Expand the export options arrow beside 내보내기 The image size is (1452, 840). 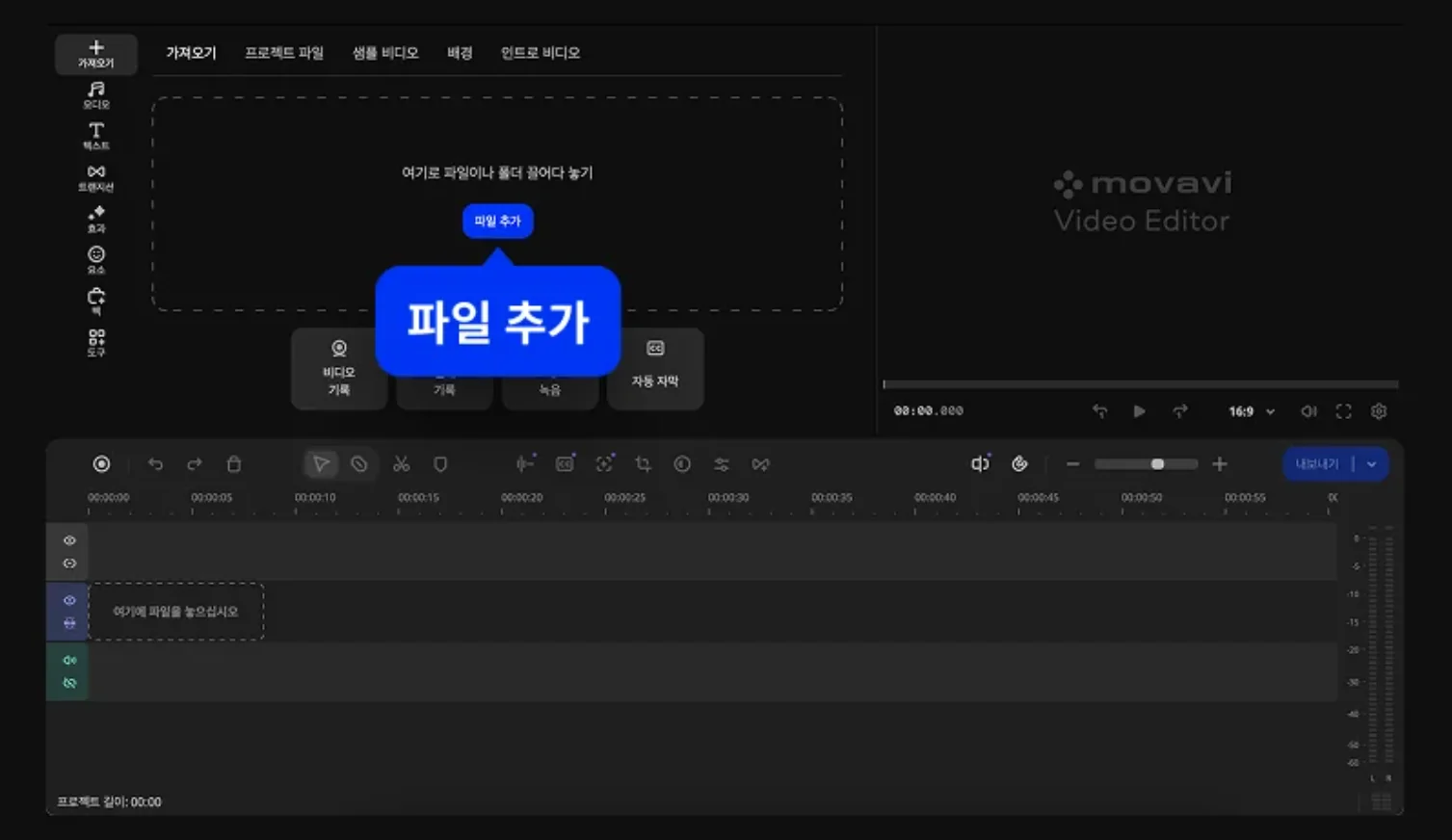(x=1371, y=464)
